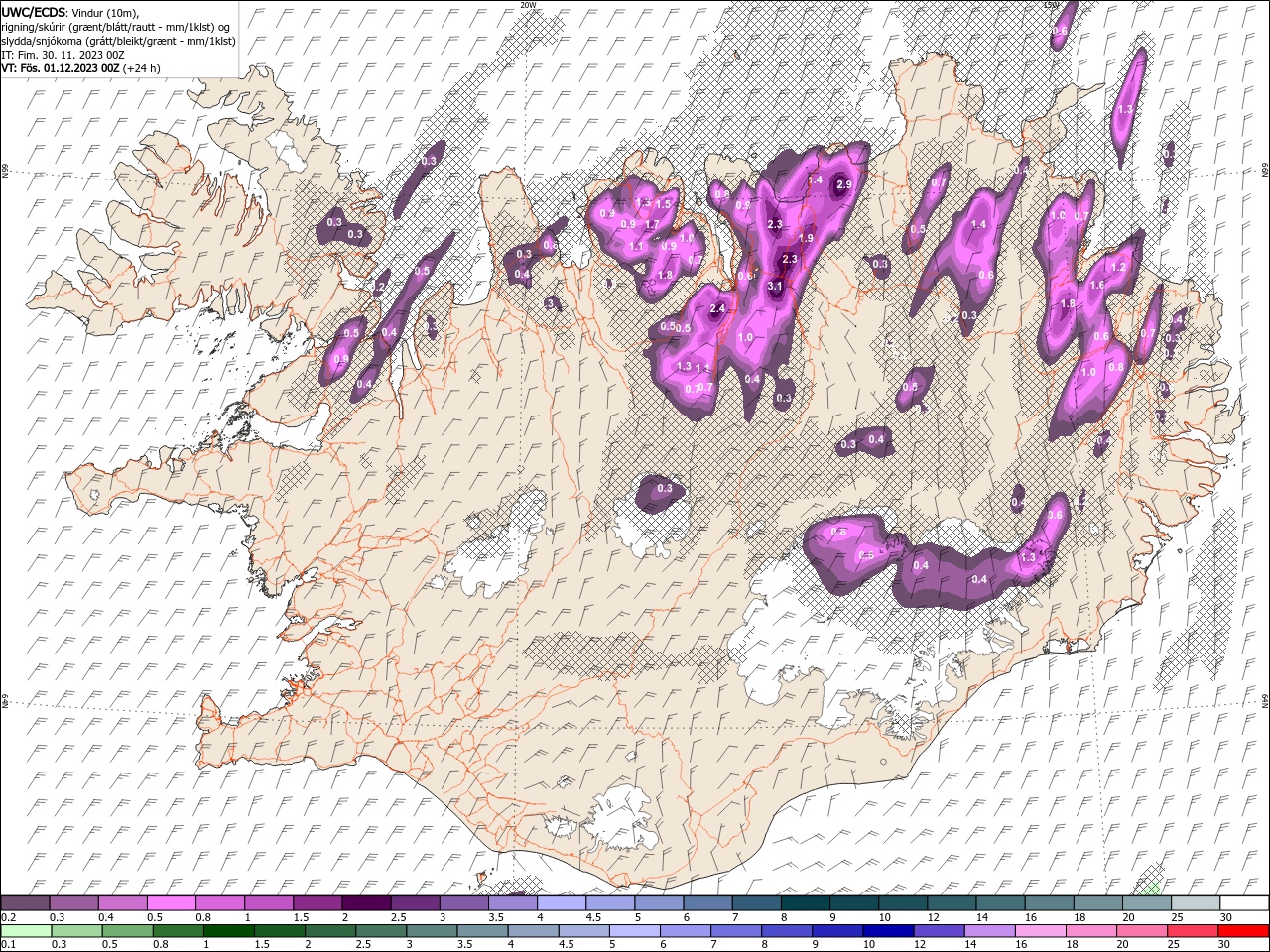This screenshot has height=952, width=1270.
Task: Click the pale blue 5 rain legend swatch
Action: pyautogui.click(x=634, y=931)
